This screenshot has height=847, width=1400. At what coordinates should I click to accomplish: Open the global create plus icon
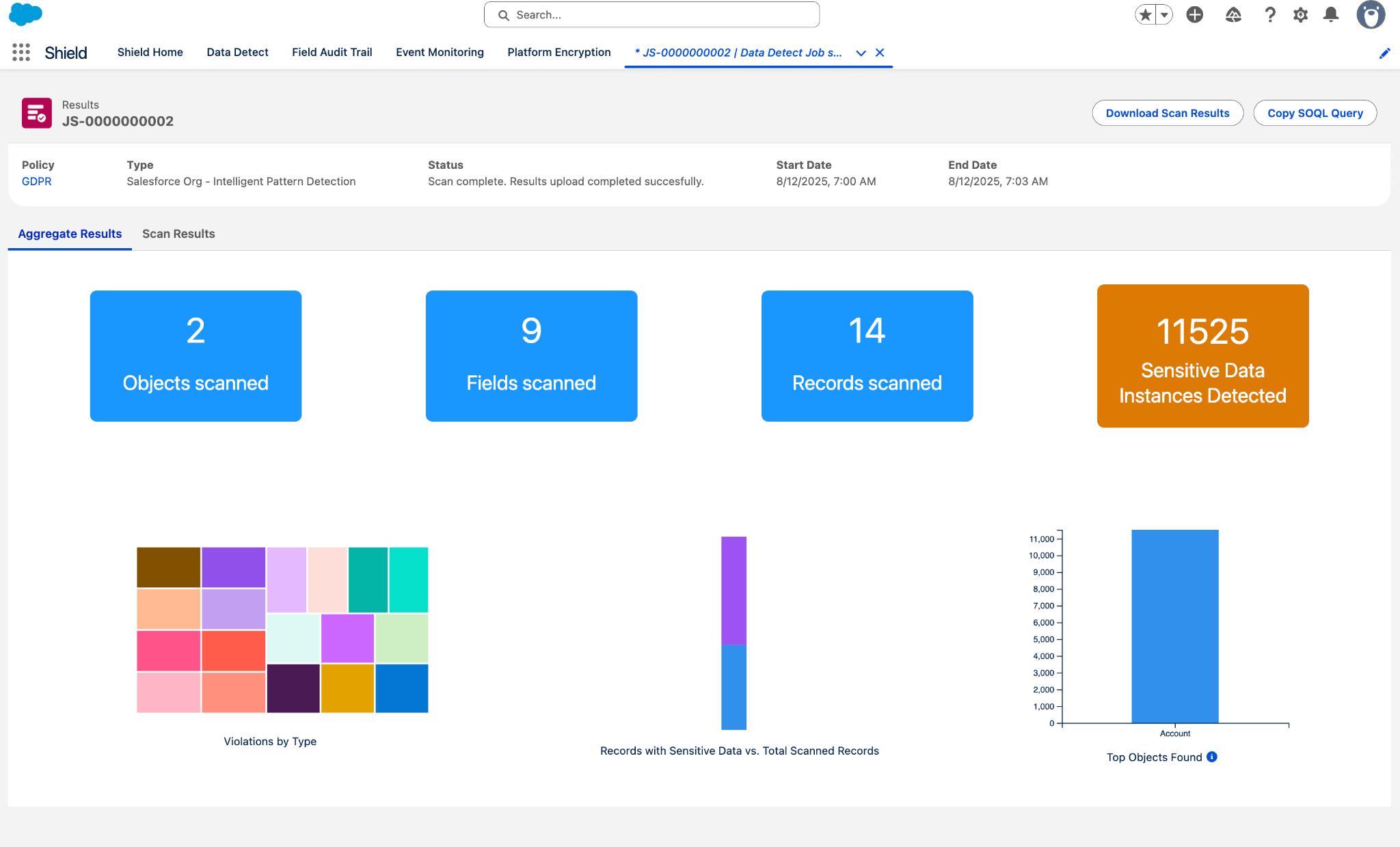(x=1194, y=14)
